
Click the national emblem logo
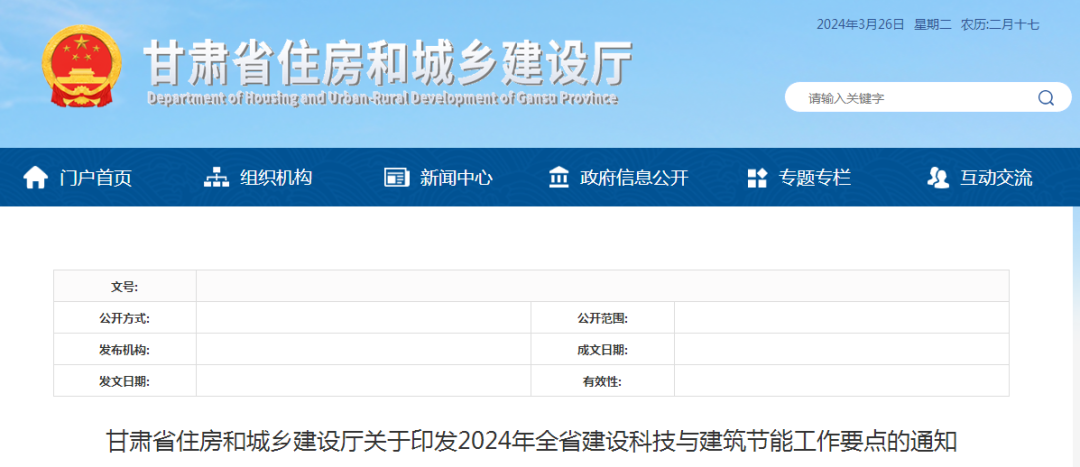(x=81, y=66)
